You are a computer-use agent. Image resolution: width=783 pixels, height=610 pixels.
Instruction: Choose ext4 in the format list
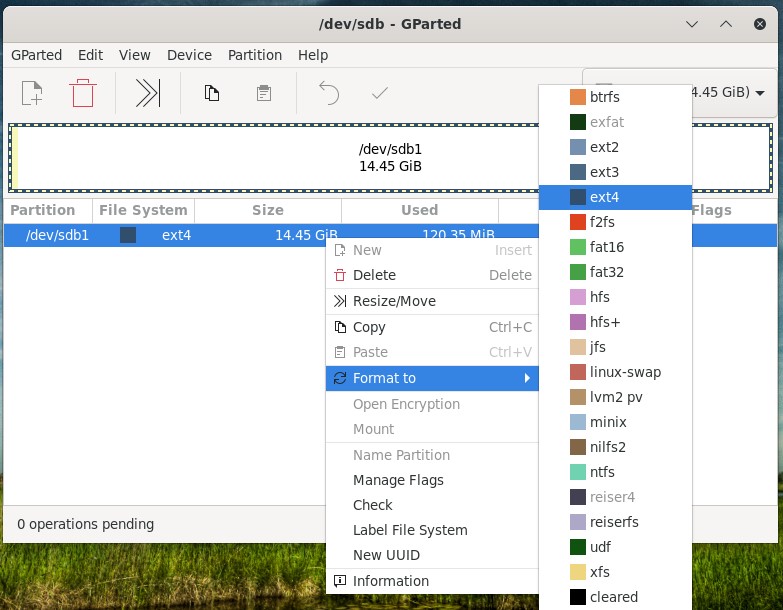pos(604,197)
